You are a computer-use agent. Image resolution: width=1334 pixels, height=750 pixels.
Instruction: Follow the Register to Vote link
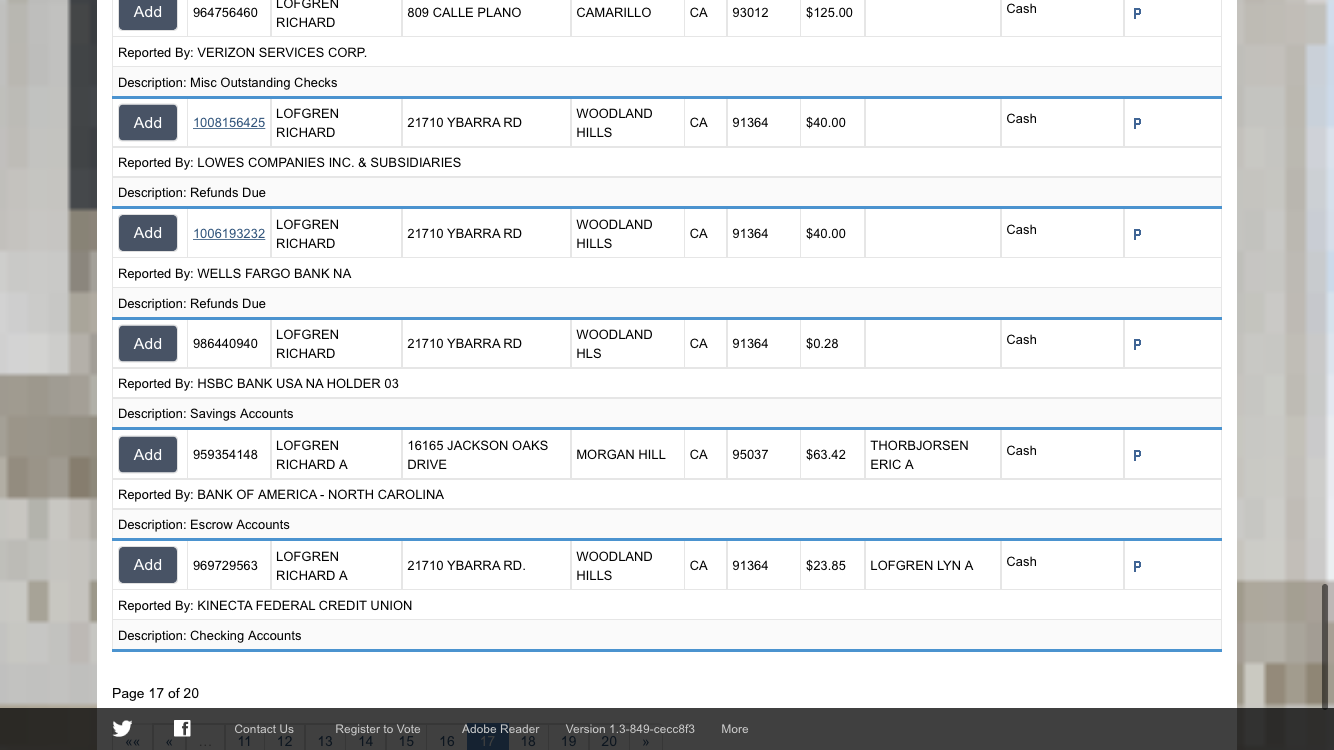(378, 729)
